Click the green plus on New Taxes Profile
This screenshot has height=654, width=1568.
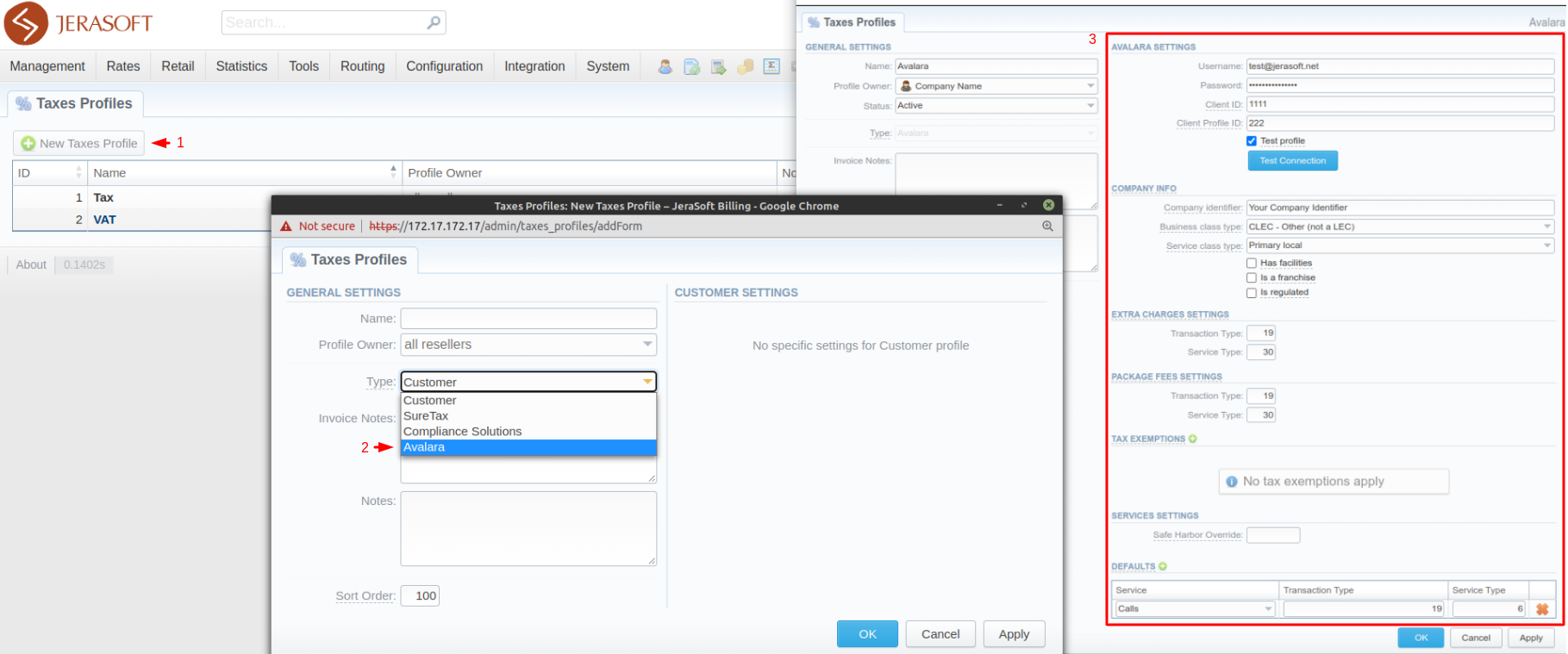tap(28, 143)
